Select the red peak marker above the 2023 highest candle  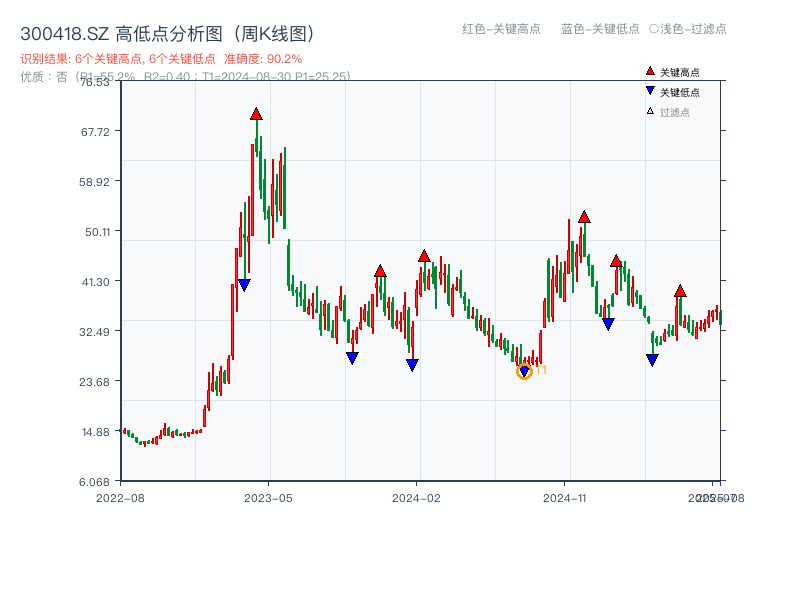point(257,115)
